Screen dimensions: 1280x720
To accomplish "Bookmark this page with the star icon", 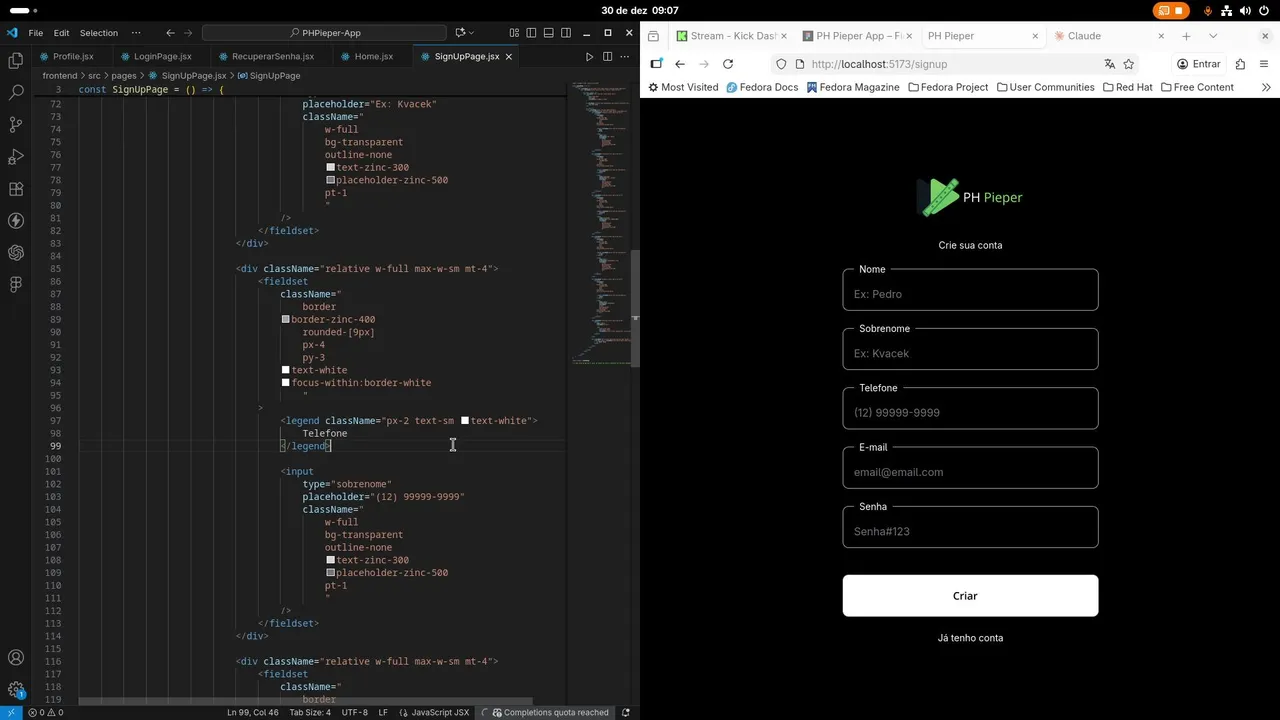I will (x=1128, y=64).
